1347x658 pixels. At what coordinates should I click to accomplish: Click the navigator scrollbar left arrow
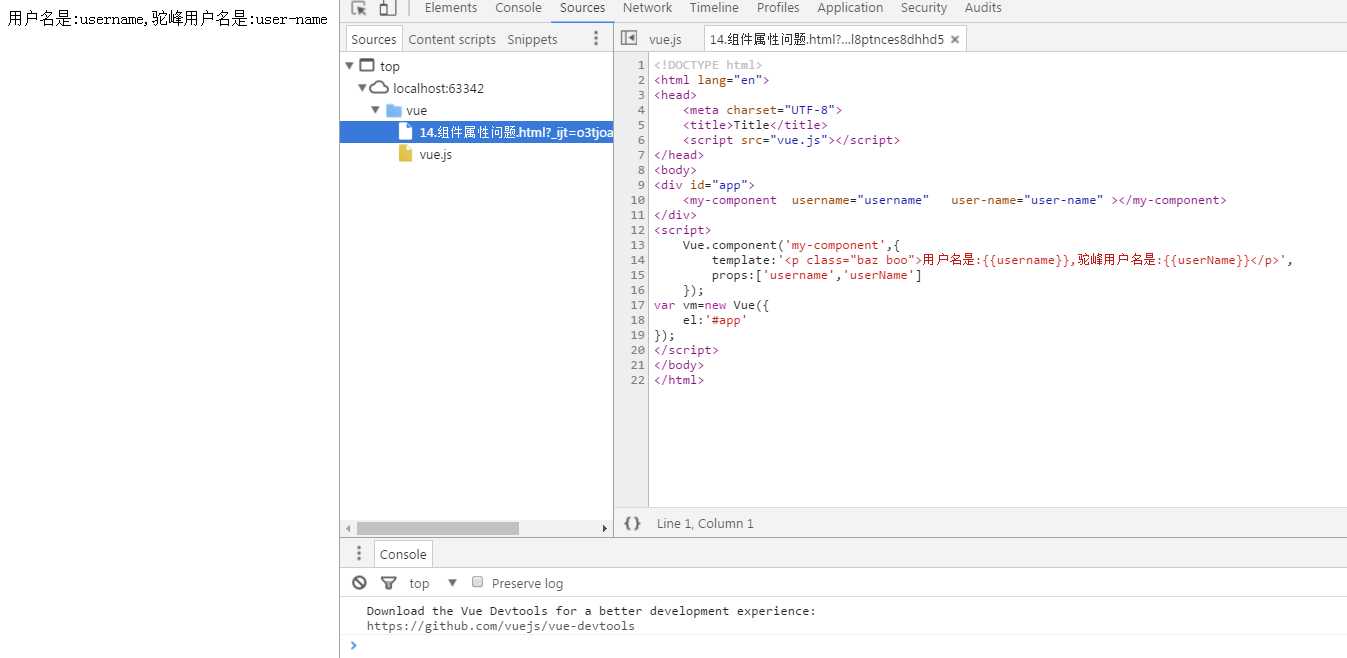tap(347, 528)
